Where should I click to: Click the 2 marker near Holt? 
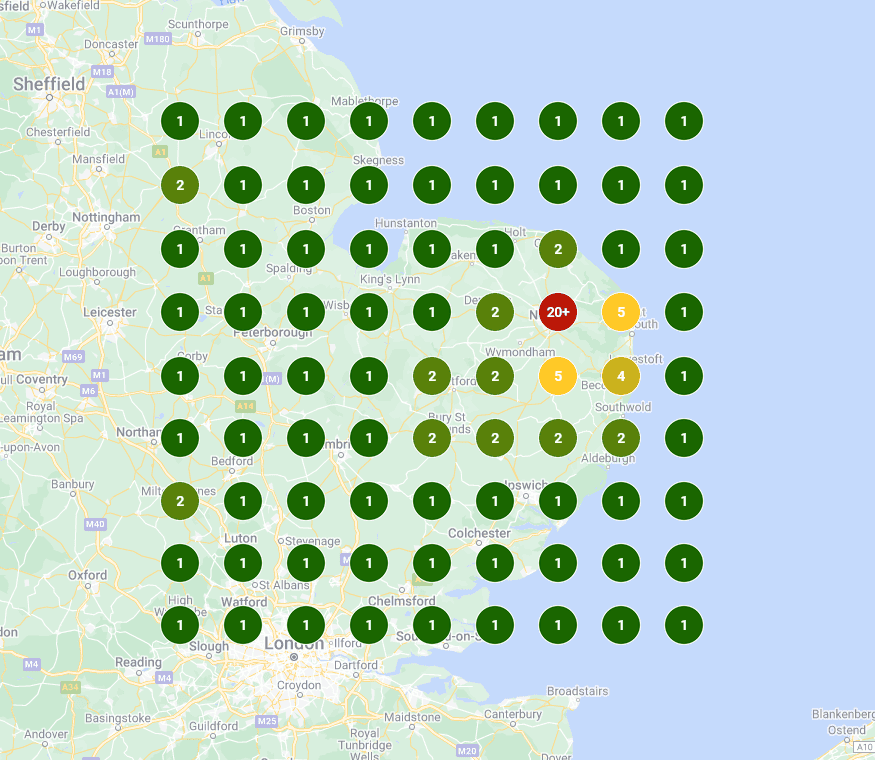pos(557,248)
